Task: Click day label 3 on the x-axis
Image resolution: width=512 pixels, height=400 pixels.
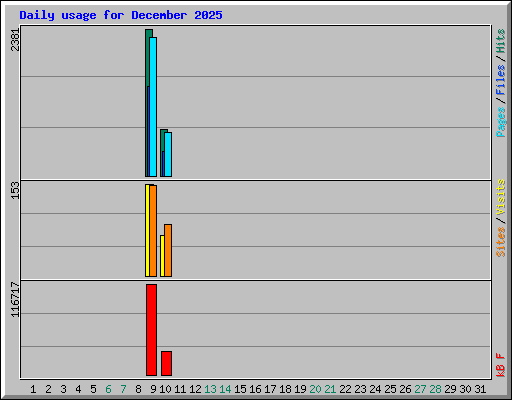Action: point(63,389)
